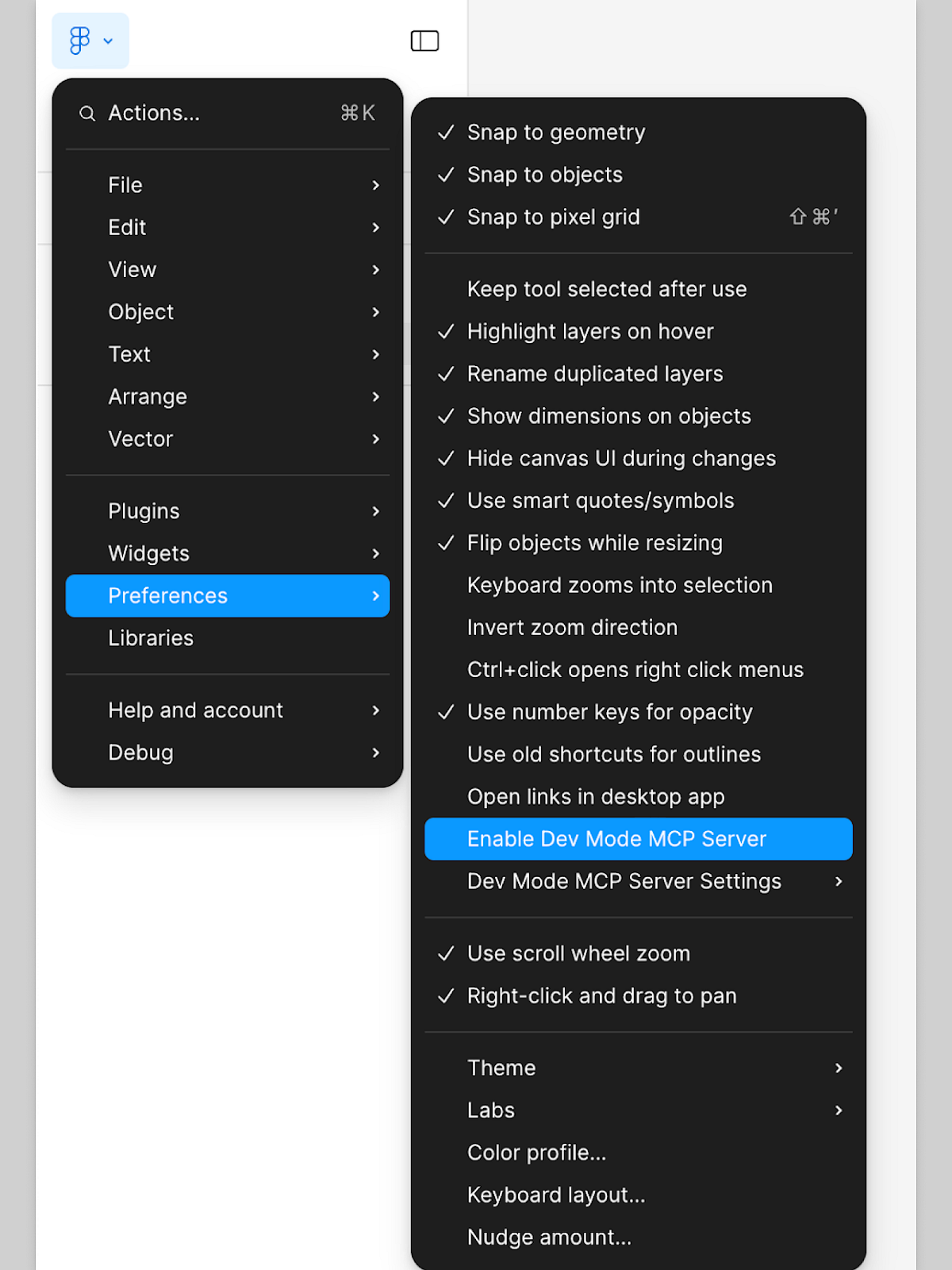Click the Figma logo main menu button
Screen dimensions: 952x1270
click(90, 40)
